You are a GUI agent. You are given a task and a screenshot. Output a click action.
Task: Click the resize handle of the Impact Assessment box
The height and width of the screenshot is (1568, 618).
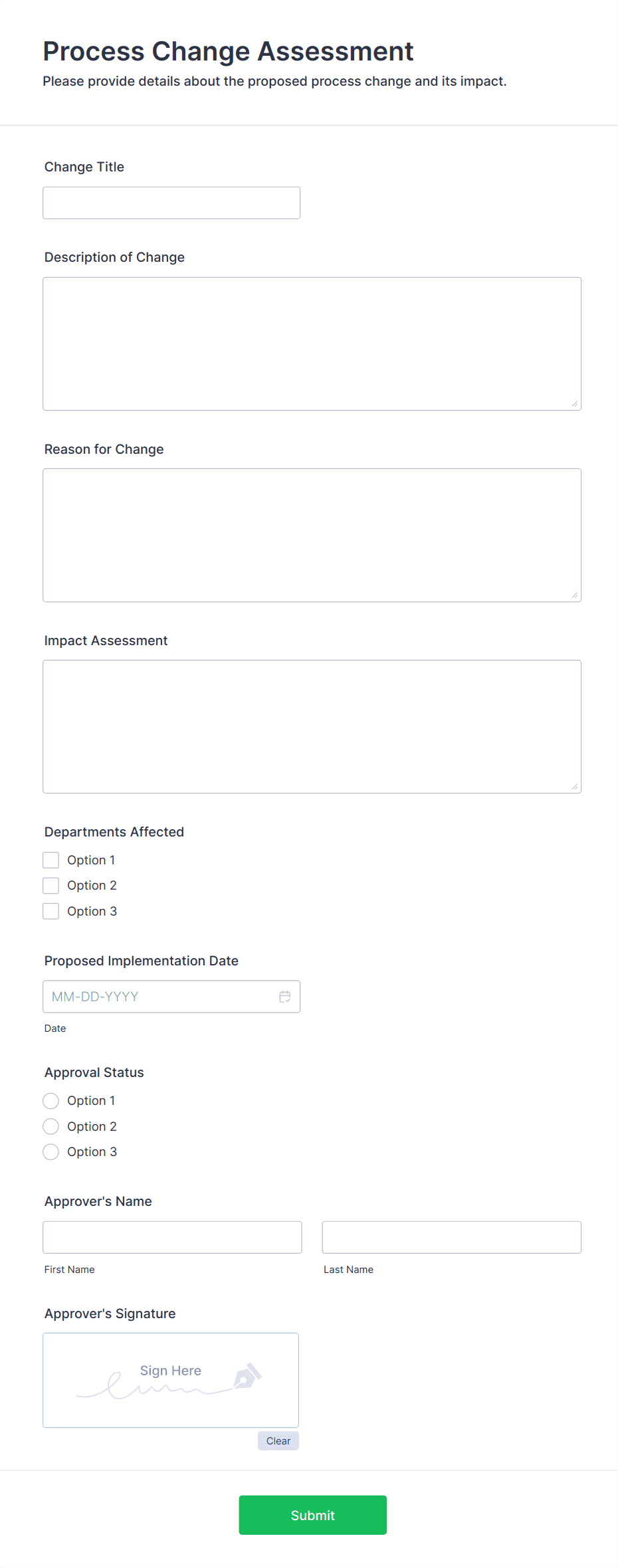(574, 786)
